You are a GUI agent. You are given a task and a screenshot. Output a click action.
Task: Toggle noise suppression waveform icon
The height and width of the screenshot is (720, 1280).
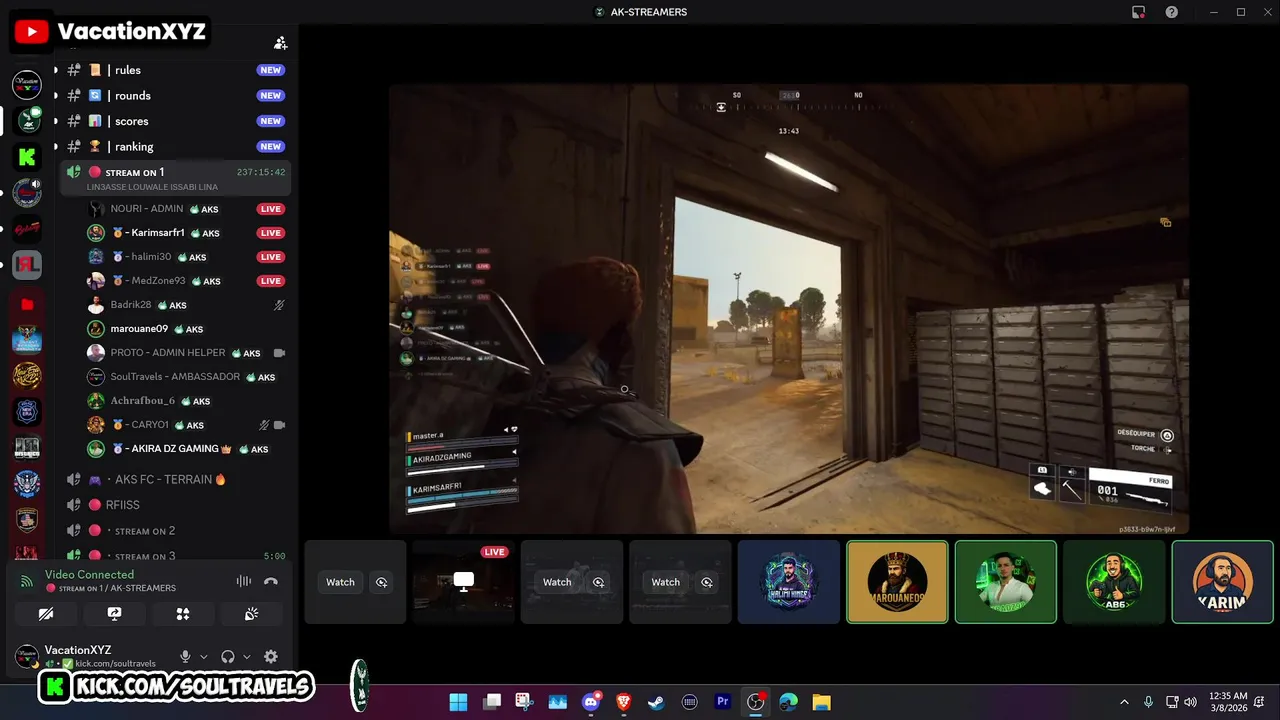click(x=243, y=581)
